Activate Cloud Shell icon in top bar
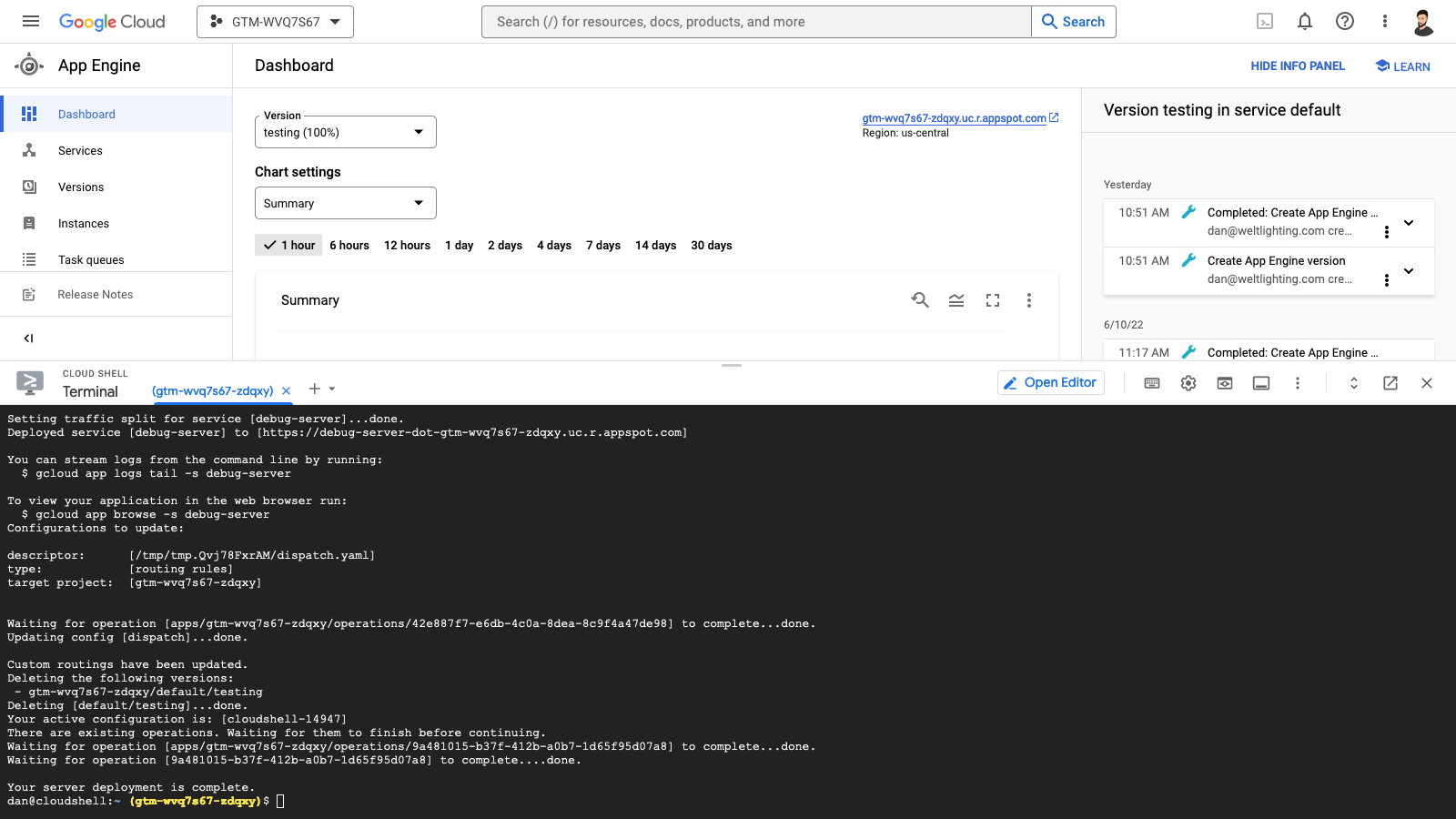The height and width of the screenshot is (819, 1456). [x=1265, y=21]
